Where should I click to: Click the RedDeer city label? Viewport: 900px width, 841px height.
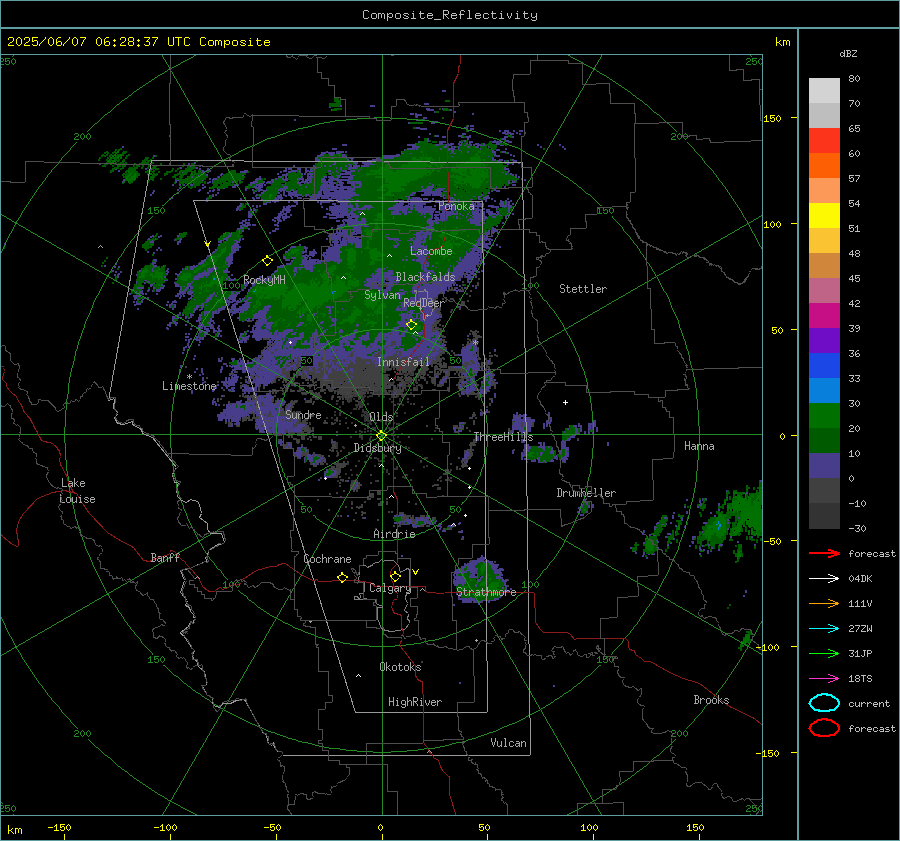tap(423, 303)
